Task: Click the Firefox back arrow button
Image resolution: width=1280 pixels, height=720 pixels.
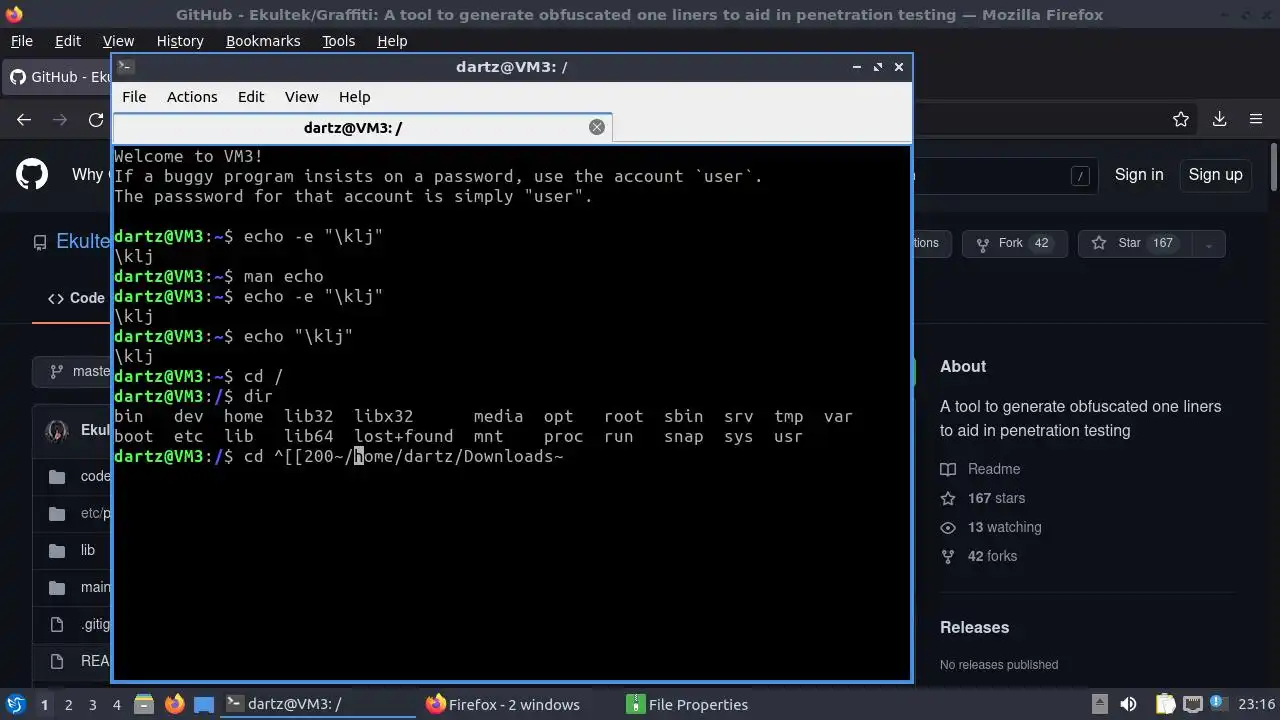Action: (x=24, y=119)
